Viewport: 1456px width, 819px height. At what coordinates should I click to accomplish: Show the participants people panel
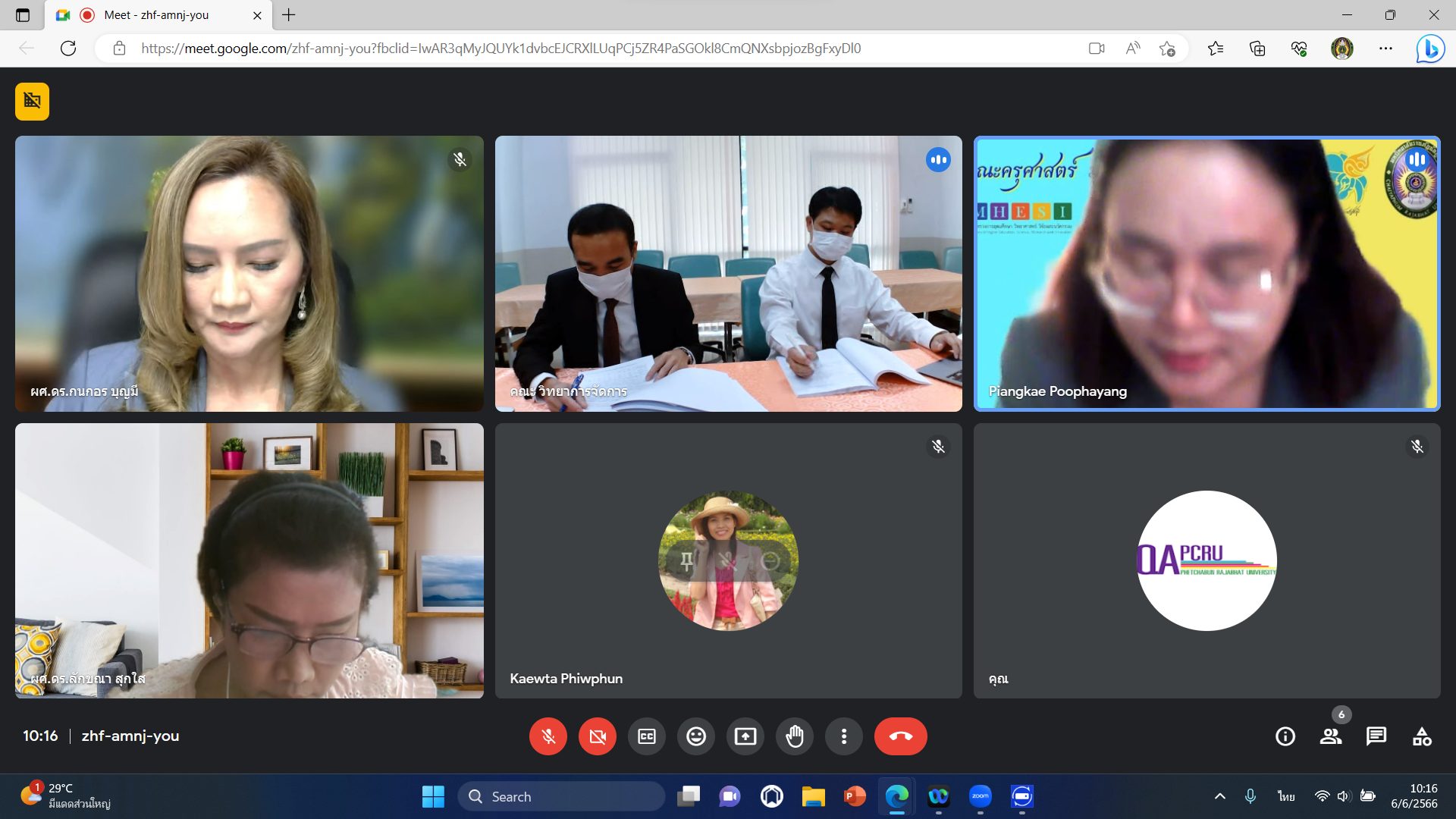coord(1331,736)
